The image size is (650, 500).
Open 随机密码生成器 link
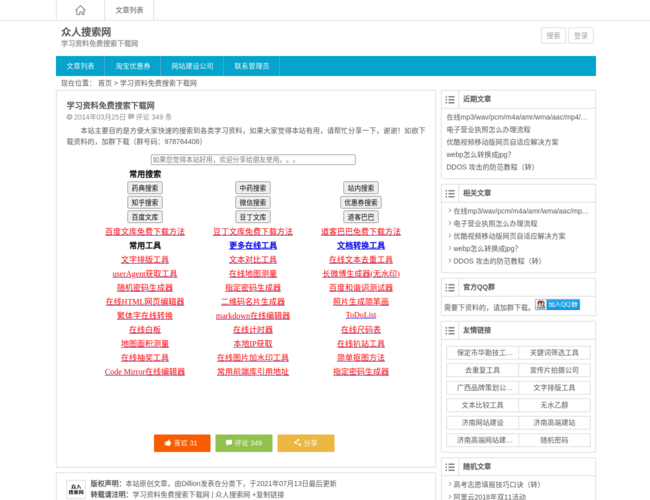point(145,287)
